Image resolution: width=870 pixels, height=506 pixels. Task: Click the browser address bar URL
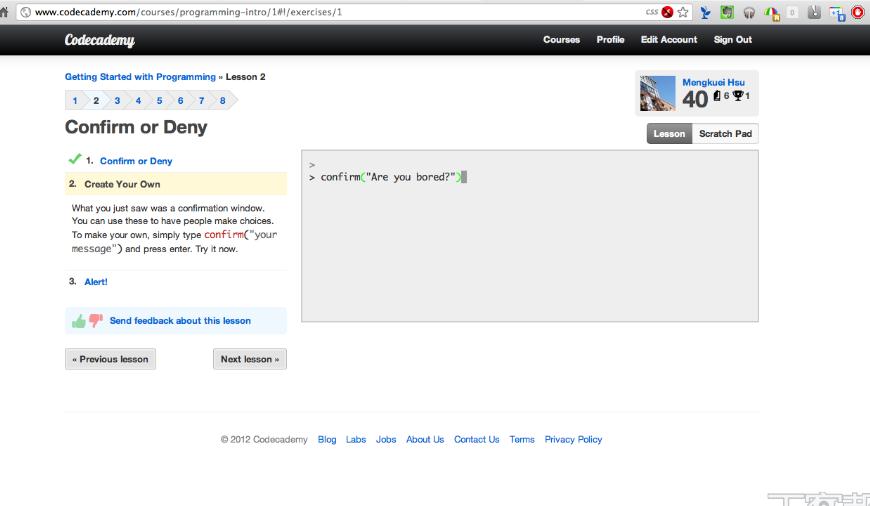pos(189,12)
